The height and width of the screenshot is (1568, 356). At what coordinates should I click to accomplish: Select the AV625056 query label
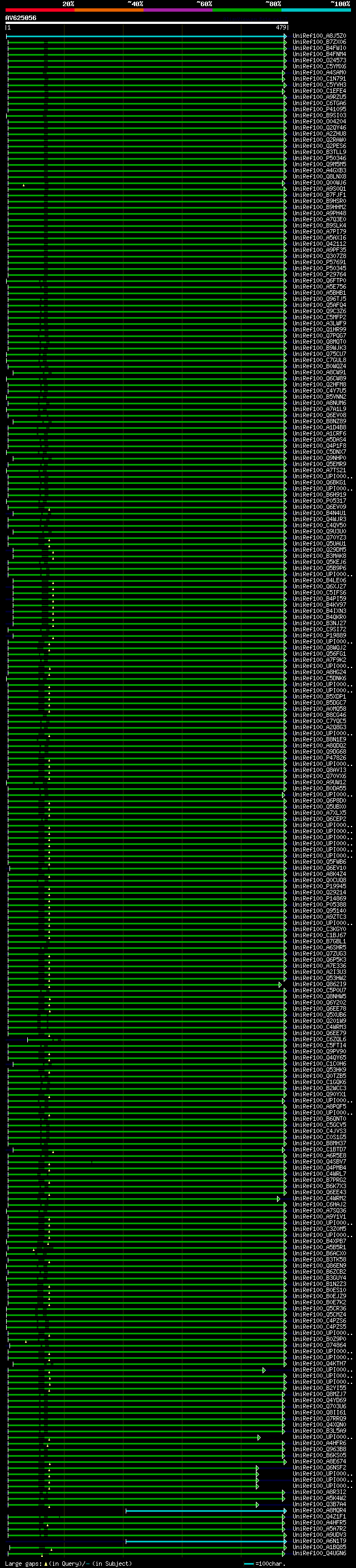pos(21,18)
